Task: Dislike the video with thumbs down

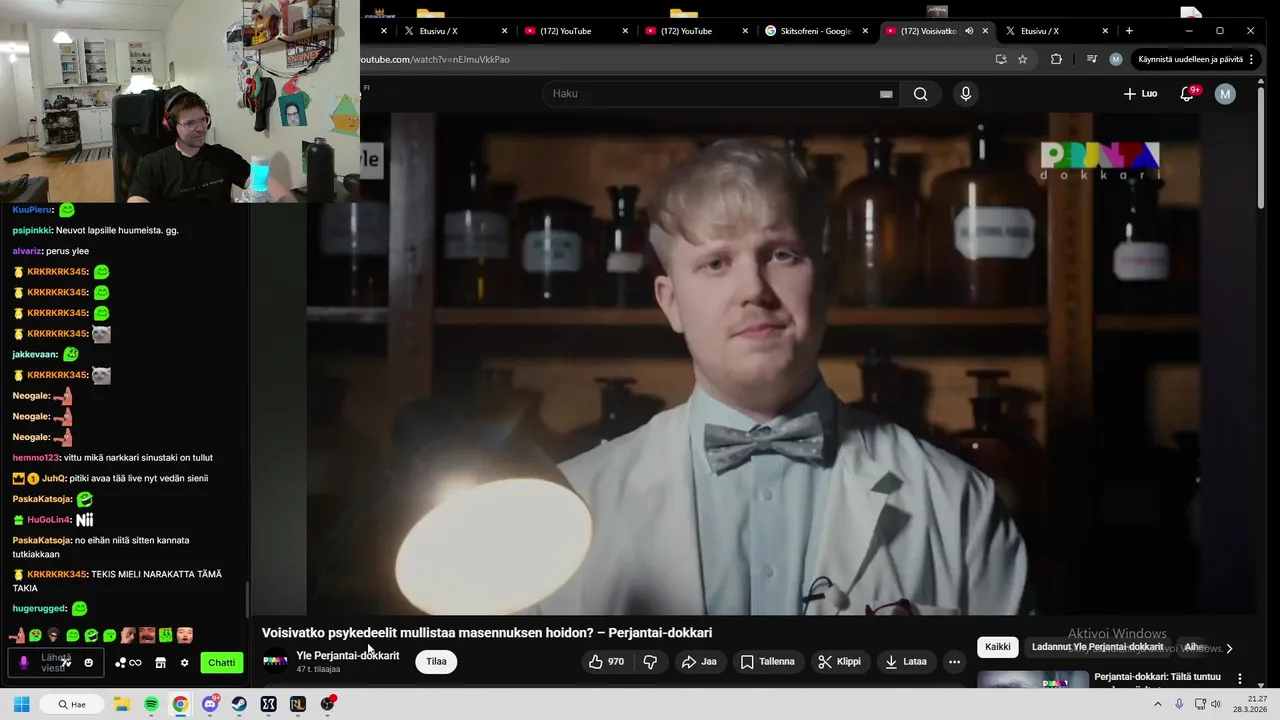Action: pyautogui.click(x=650, y=662)
